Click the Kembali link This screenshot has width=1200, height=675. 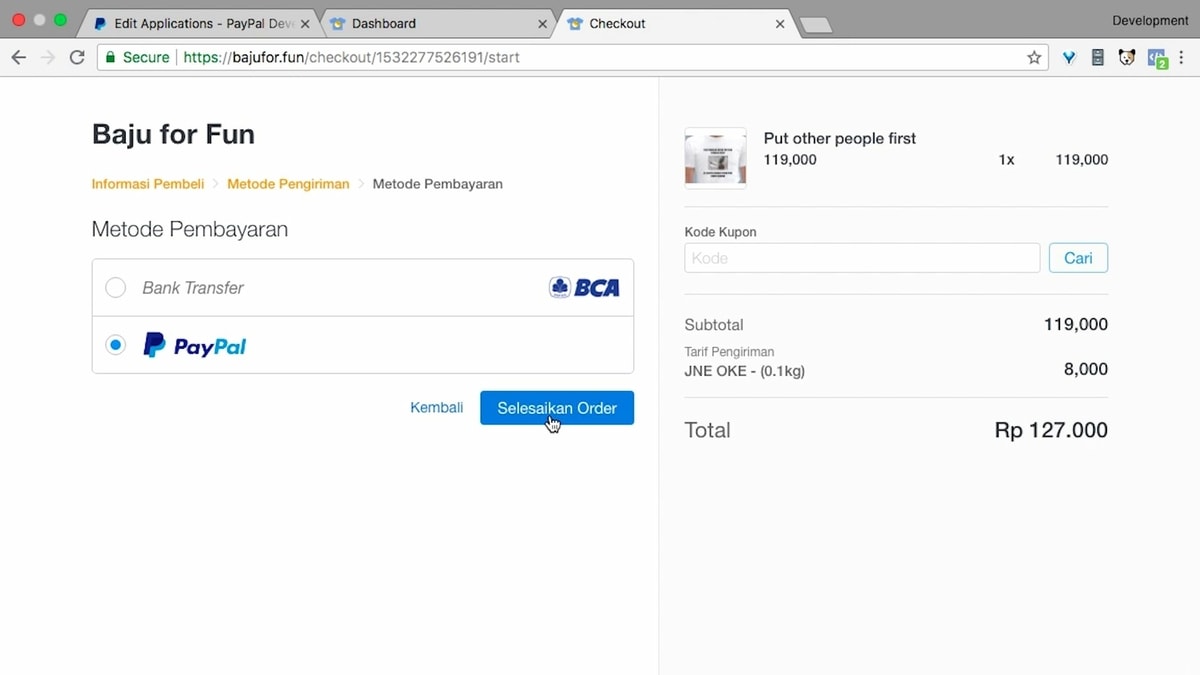click(x=437, y=408)
